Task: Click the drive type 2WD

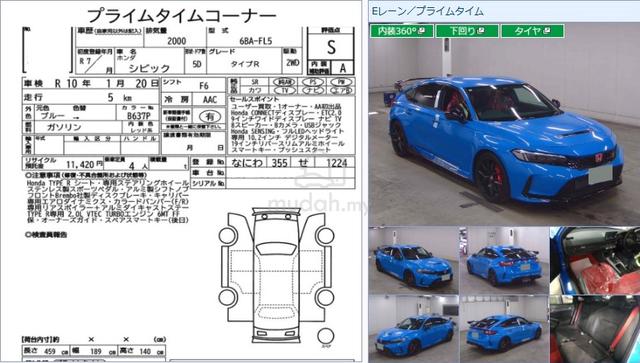Action: [292, 63]
